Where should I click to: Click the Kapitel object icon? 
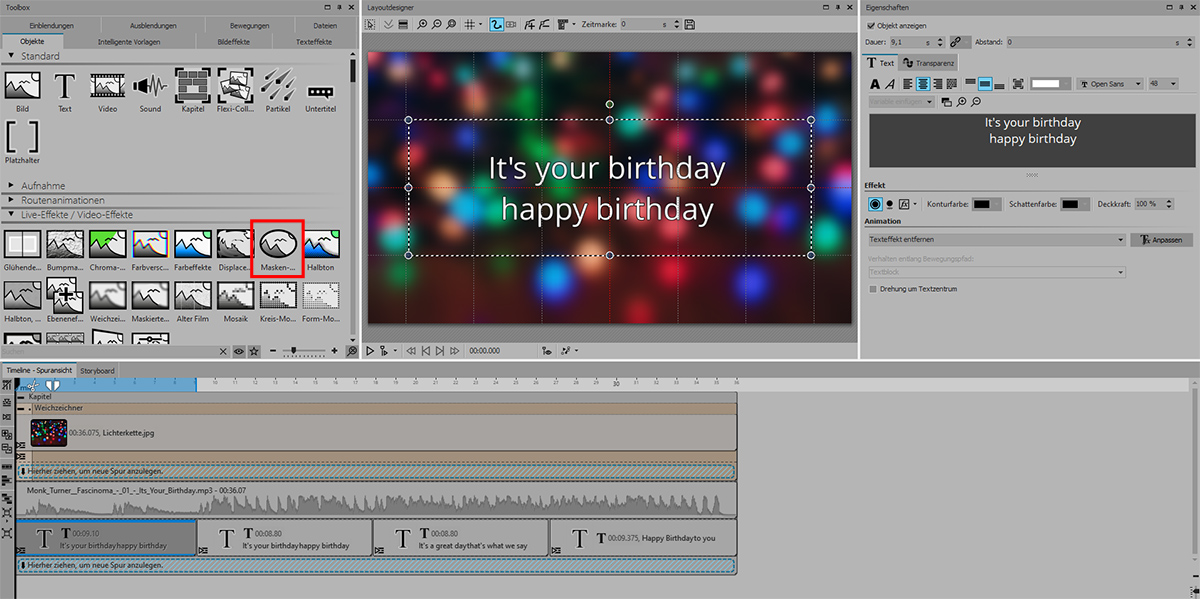(192, 87)
